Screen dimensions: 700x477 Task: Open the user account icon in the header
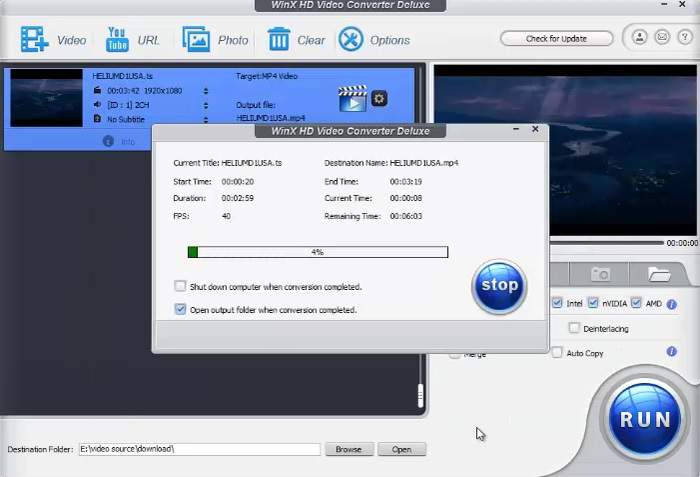(639, 37)
